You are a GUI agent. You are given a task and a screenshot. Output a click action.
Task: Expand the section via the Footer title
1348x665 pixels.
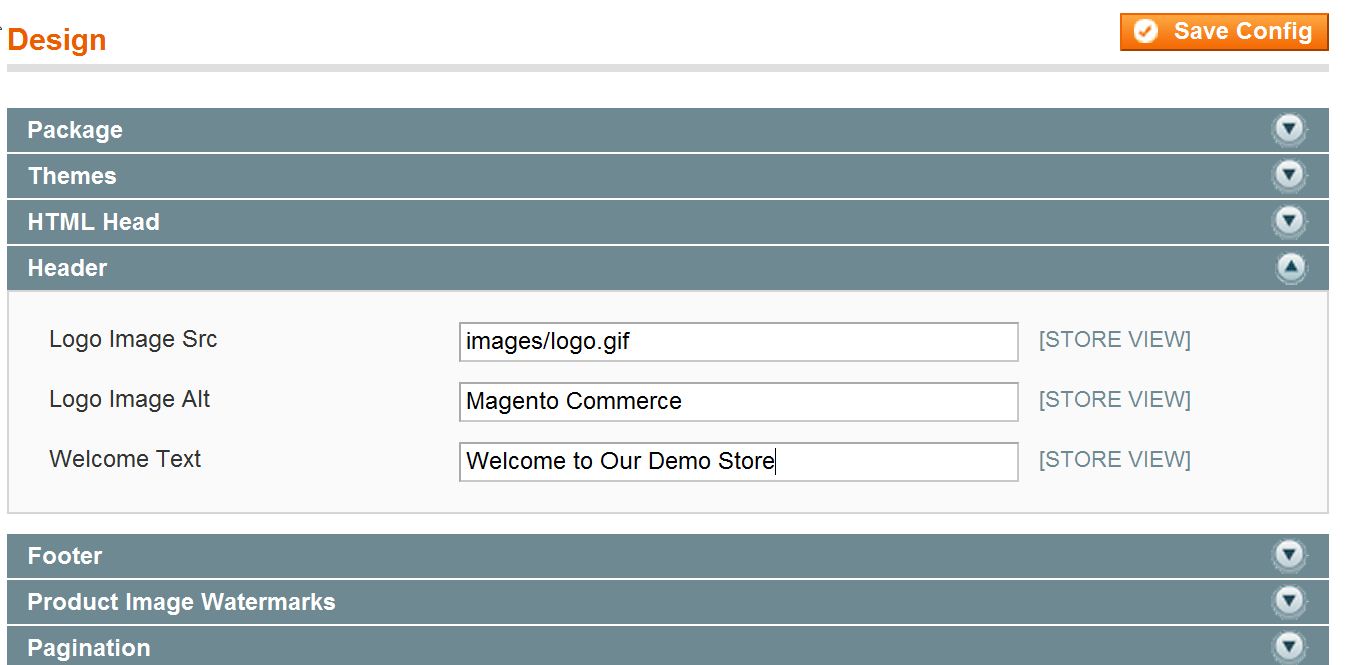click(x=65, y=556)
